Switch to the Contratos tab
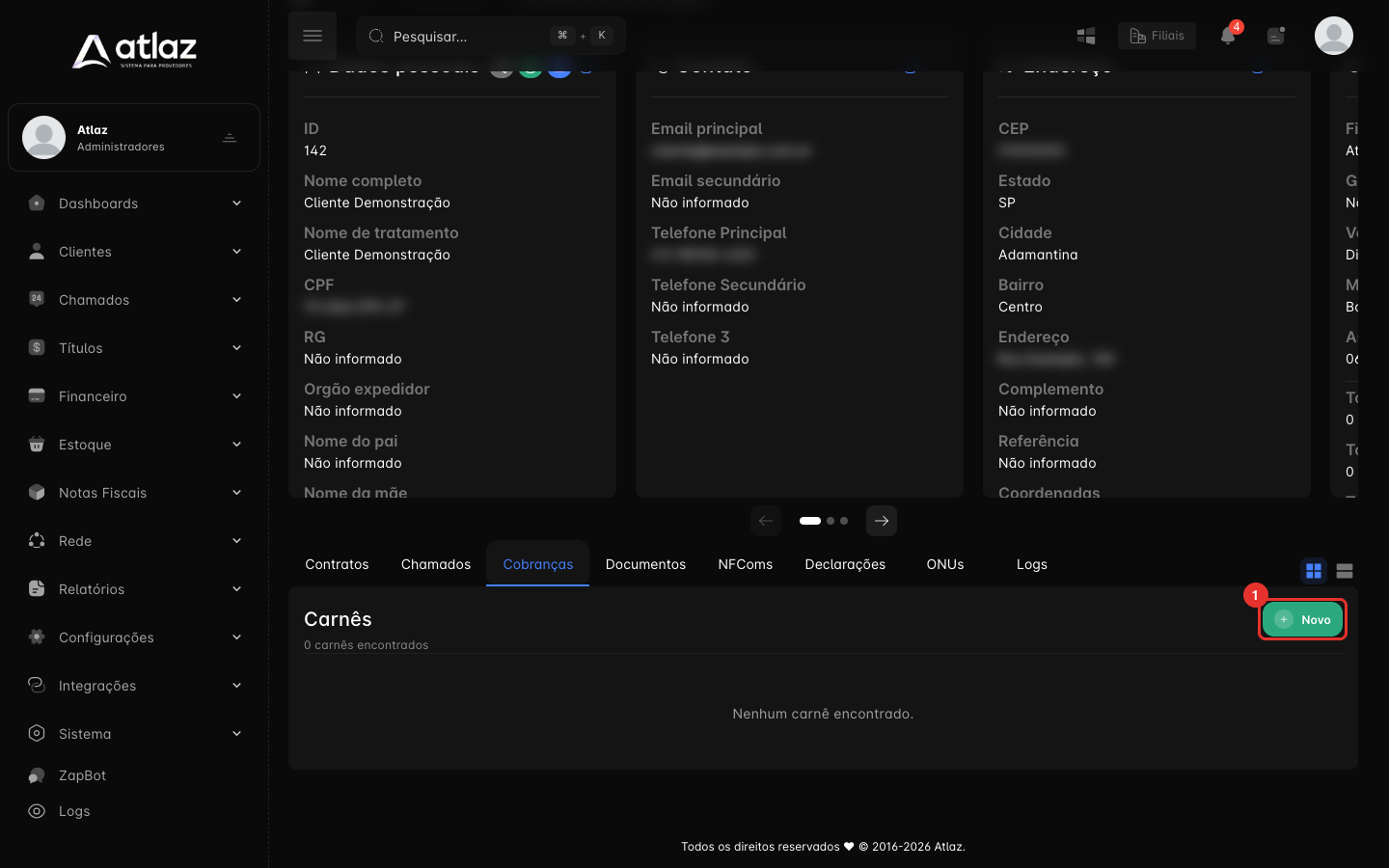Viewport: 1389px width, 868px height. (337, 564)
